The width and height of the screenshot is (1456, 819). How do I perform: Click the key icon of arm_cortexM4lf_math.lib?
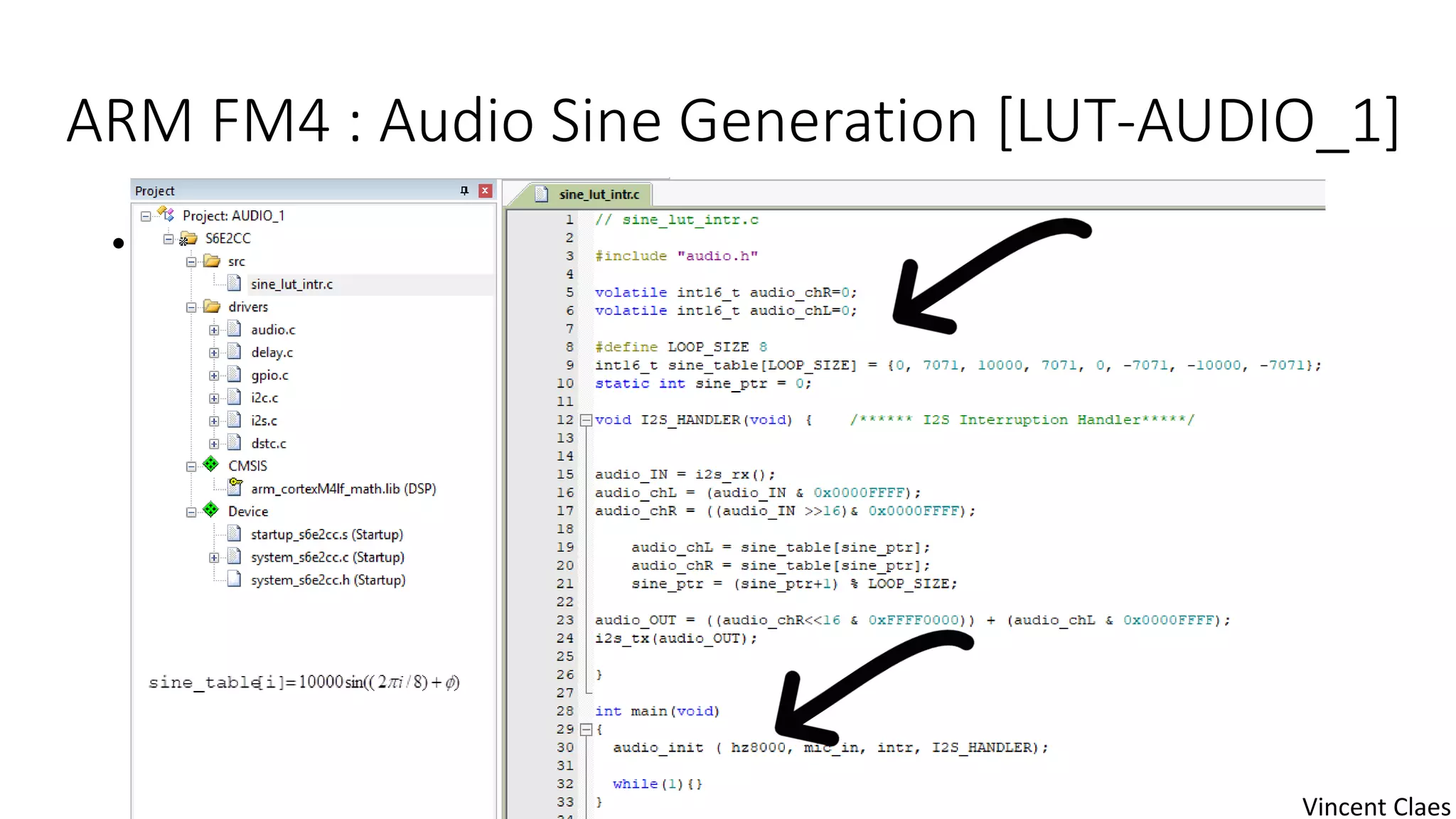235,487
